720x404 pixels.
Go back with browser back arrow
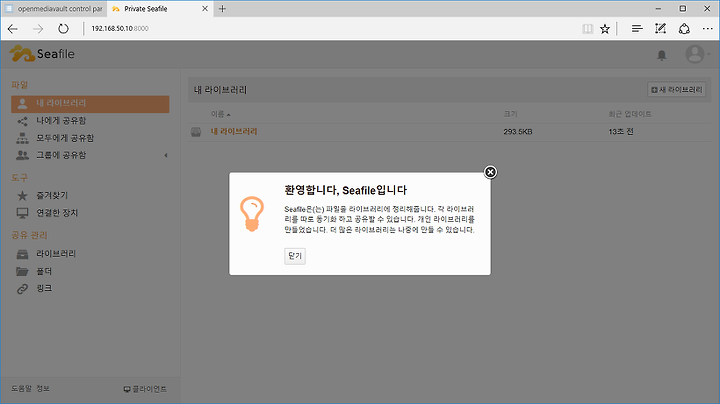(13, 28)
